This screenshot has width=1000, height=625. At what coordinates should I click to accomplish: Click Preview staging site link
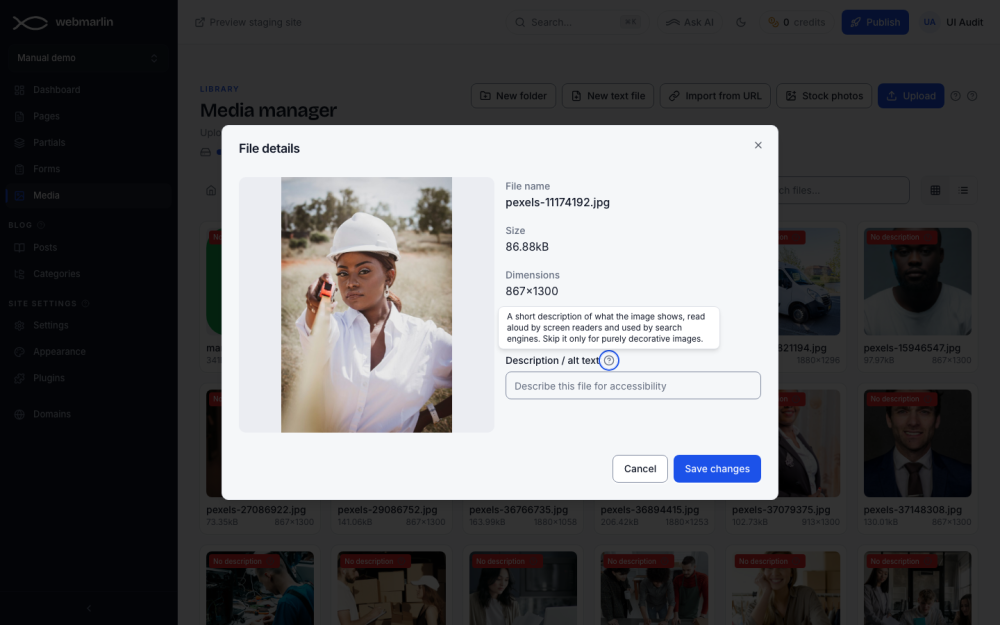248,22
